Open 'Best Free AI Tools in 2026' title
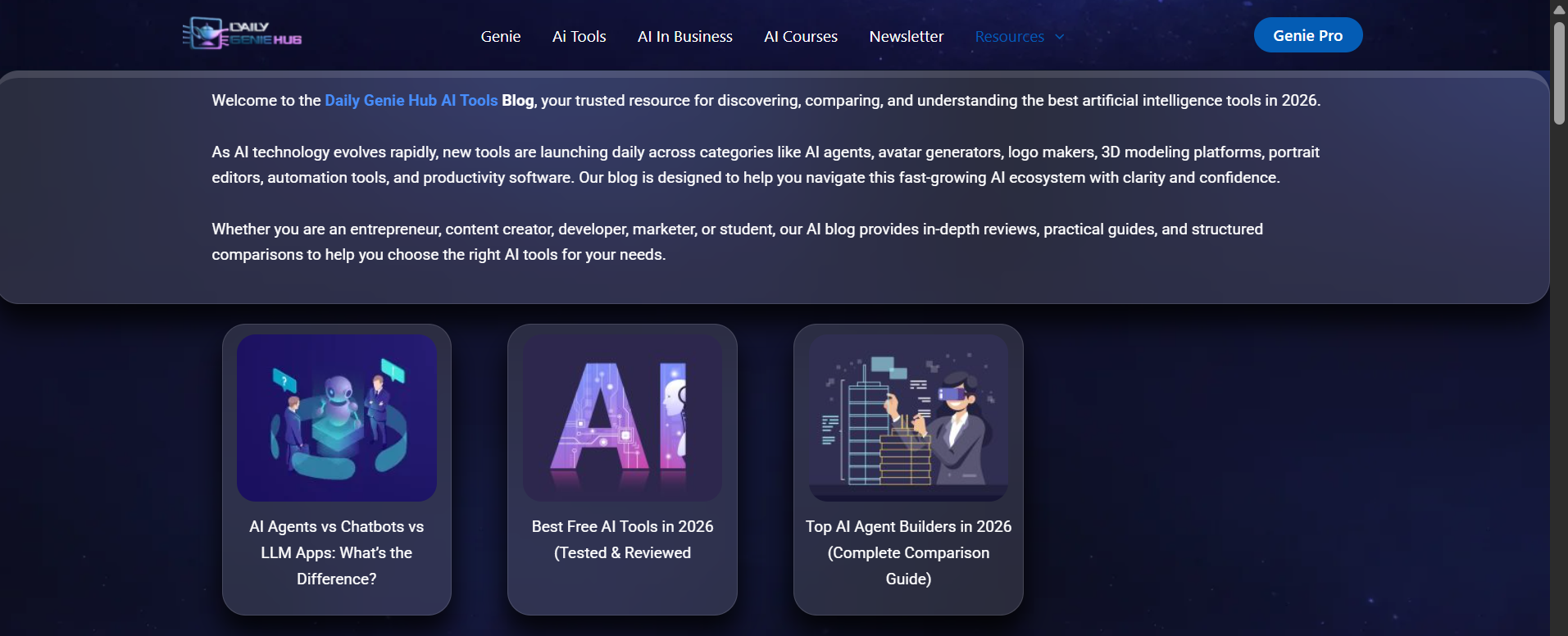 622,539
